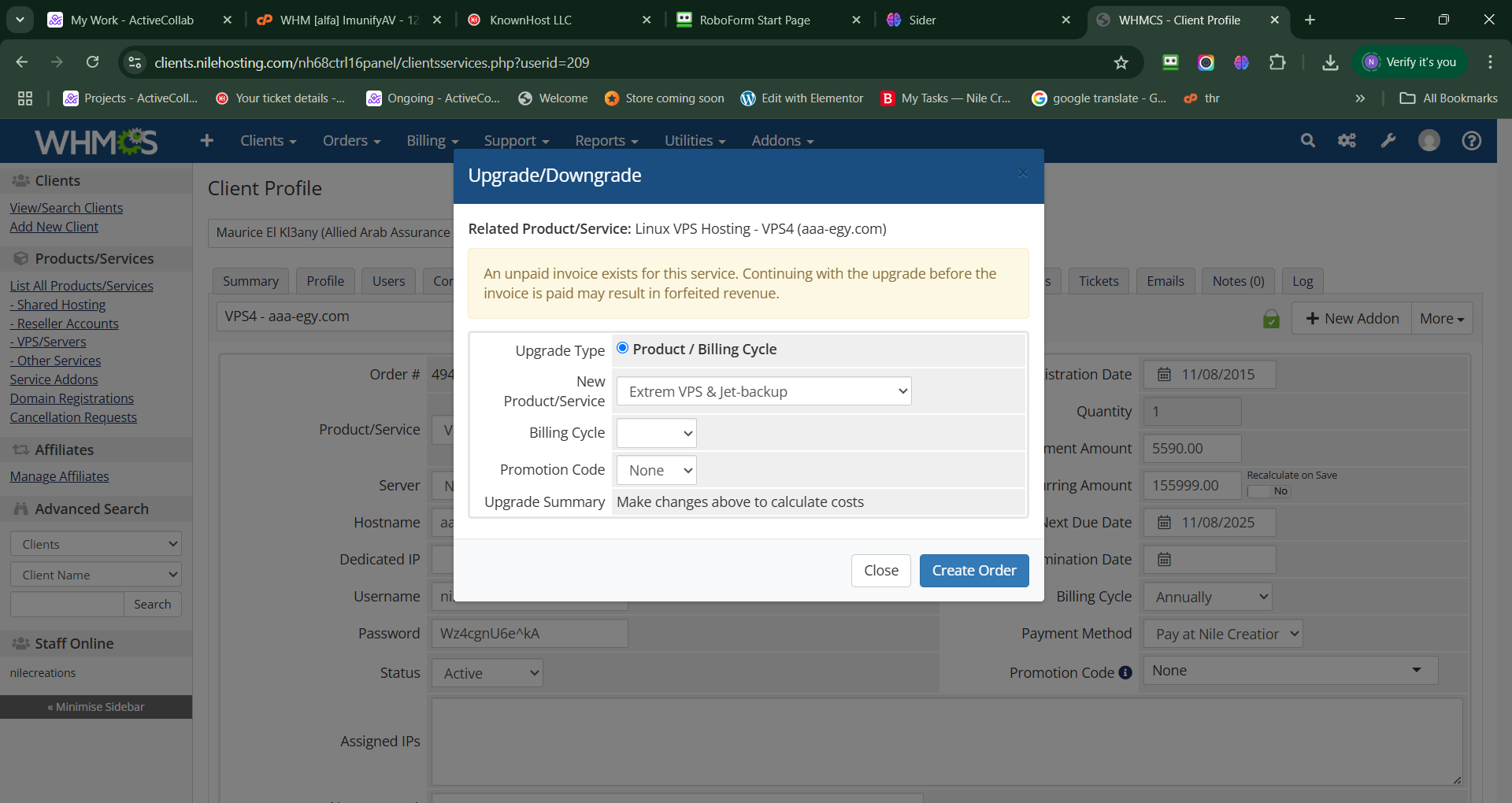1512x803 pixels.
Task: Open the Utilities menu
Action: 695,140
